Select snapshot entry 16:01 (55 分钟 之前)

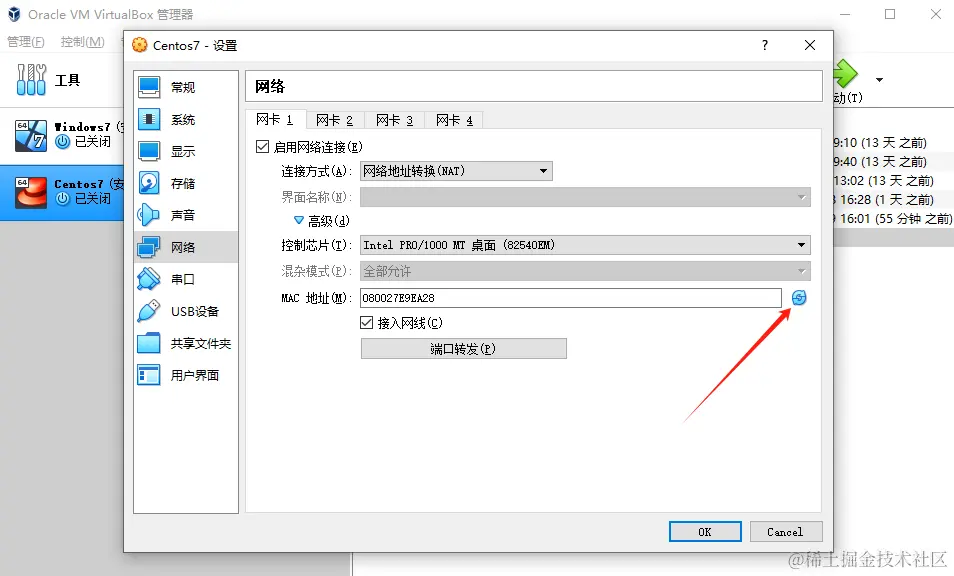click(x=894, y=218)
